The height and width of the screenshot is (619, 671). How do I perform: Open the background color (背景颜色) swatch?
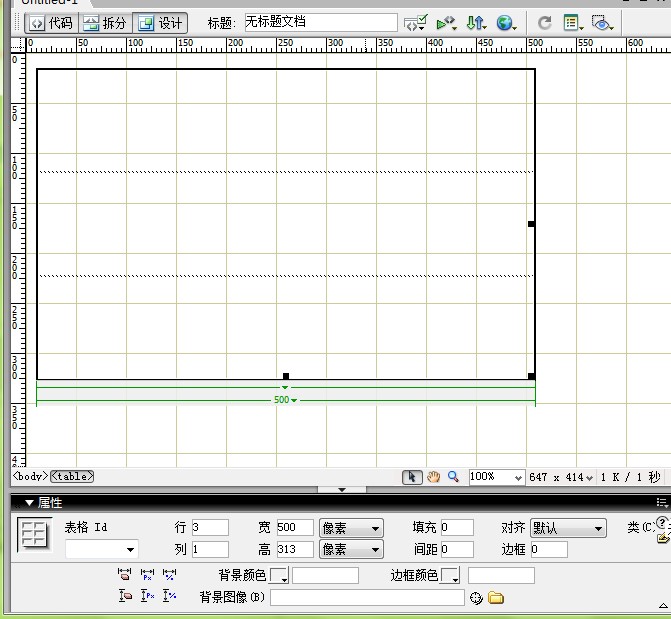[x=279, y=575]
